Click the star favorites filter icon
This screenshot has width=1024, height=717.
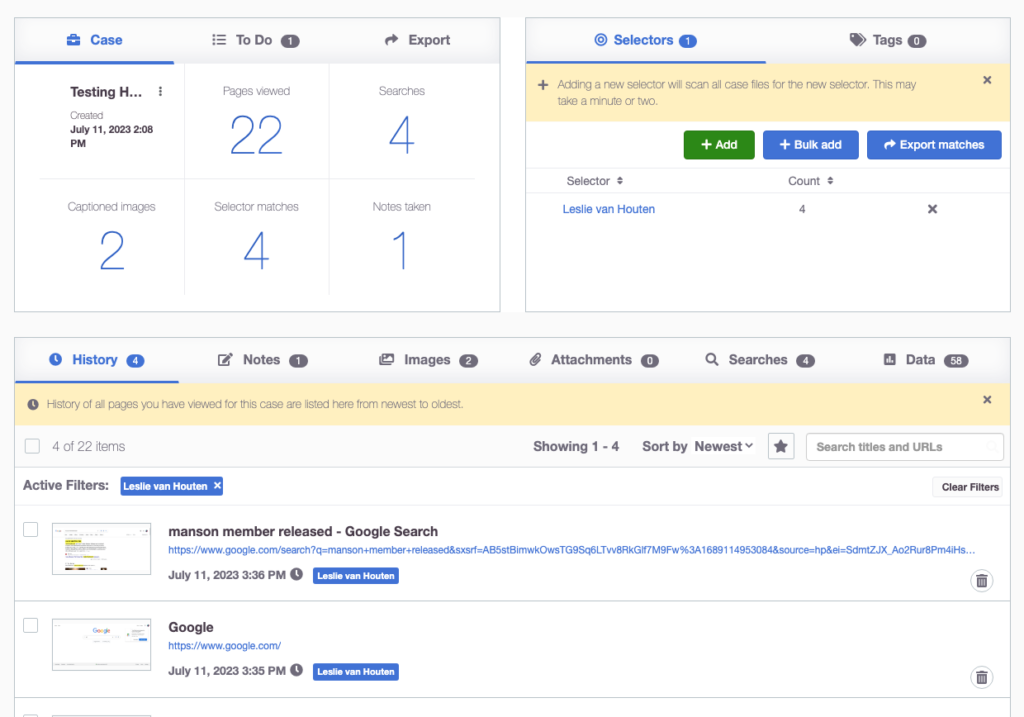pyautogui.click(x=781, y=447)
